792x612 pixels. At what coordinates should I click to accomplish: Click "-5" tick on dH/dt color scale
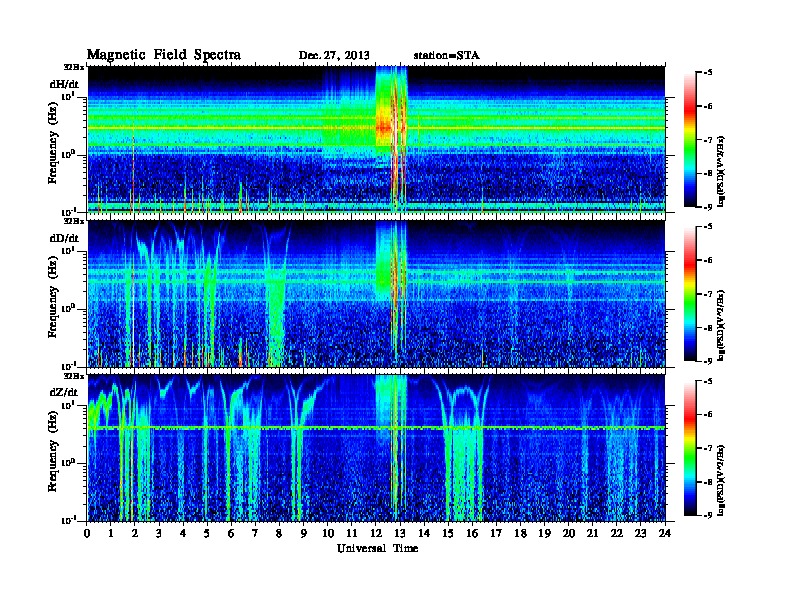click(707, 73)
